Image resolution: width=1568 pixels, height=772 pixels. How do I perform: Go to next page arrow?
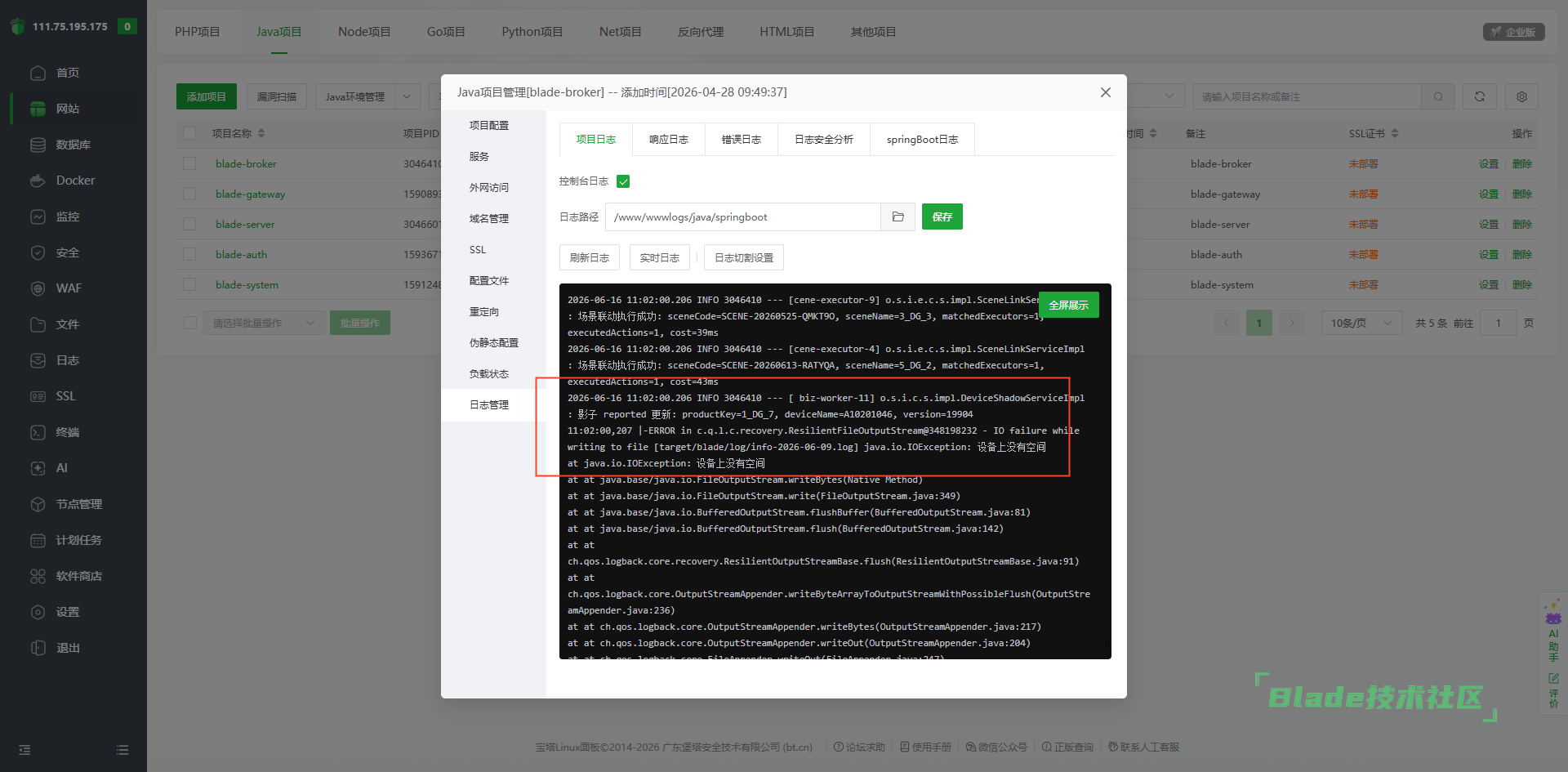click(x=1291, y=323)
